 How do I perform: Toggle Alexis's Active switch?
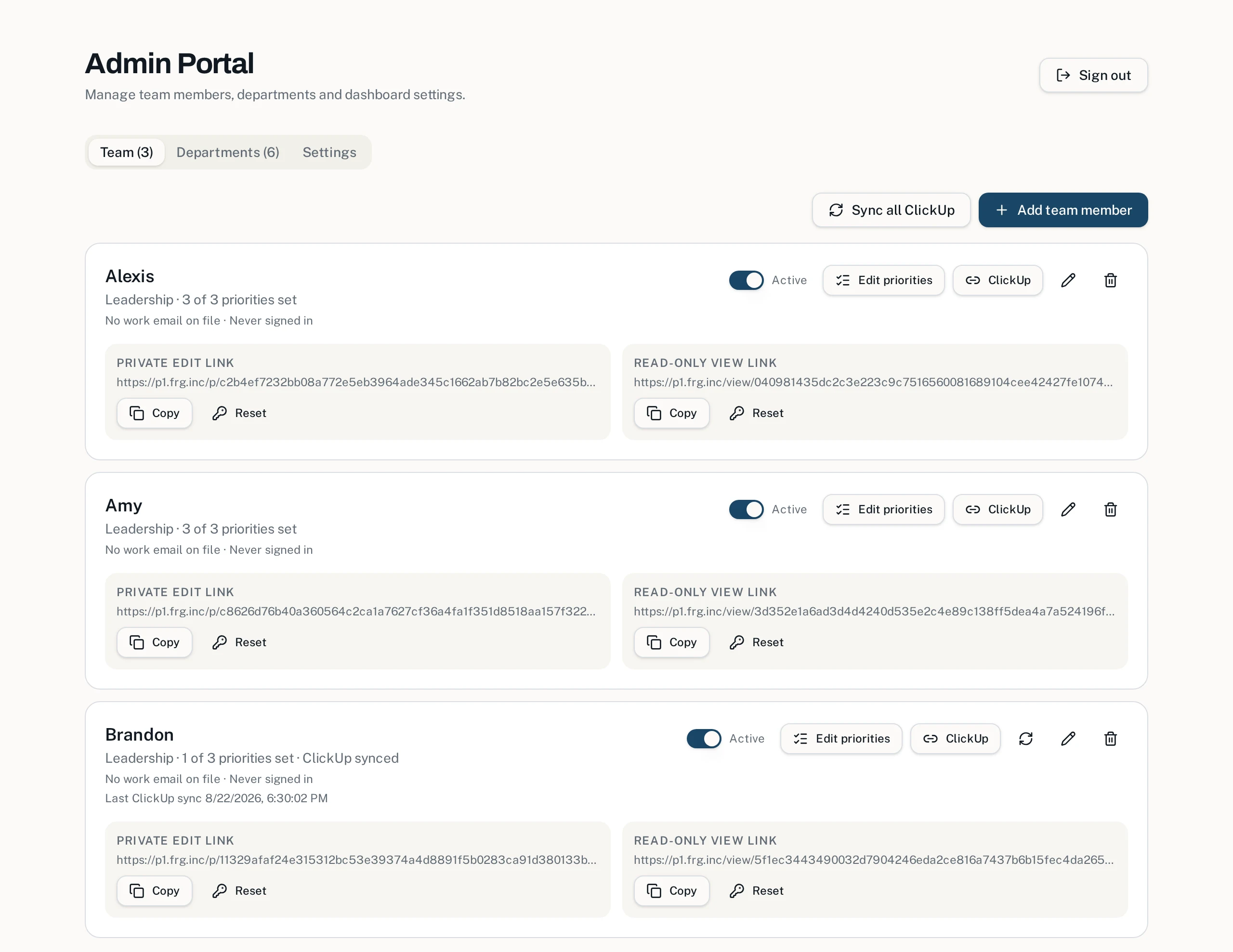746,280
